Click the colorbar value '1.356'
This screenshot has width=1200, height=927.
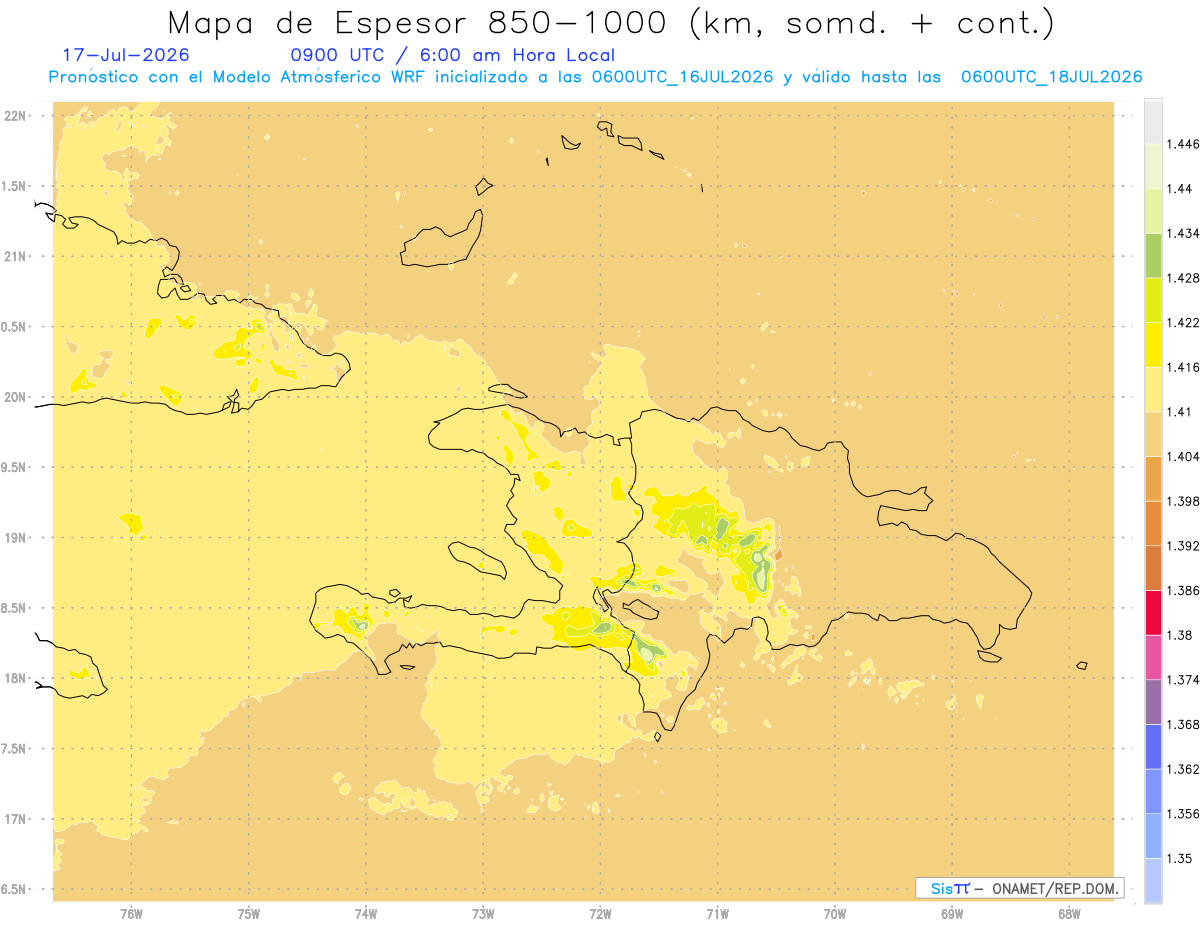[1185, 814]
